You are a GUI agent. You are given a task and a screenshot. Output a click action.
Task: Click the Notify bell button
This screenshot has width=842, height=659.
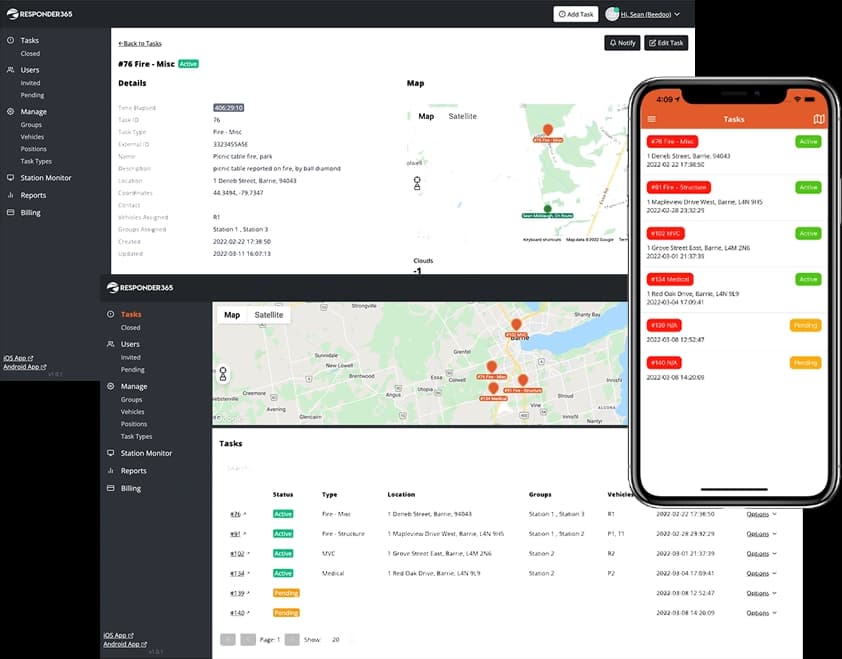click(622, 43)
